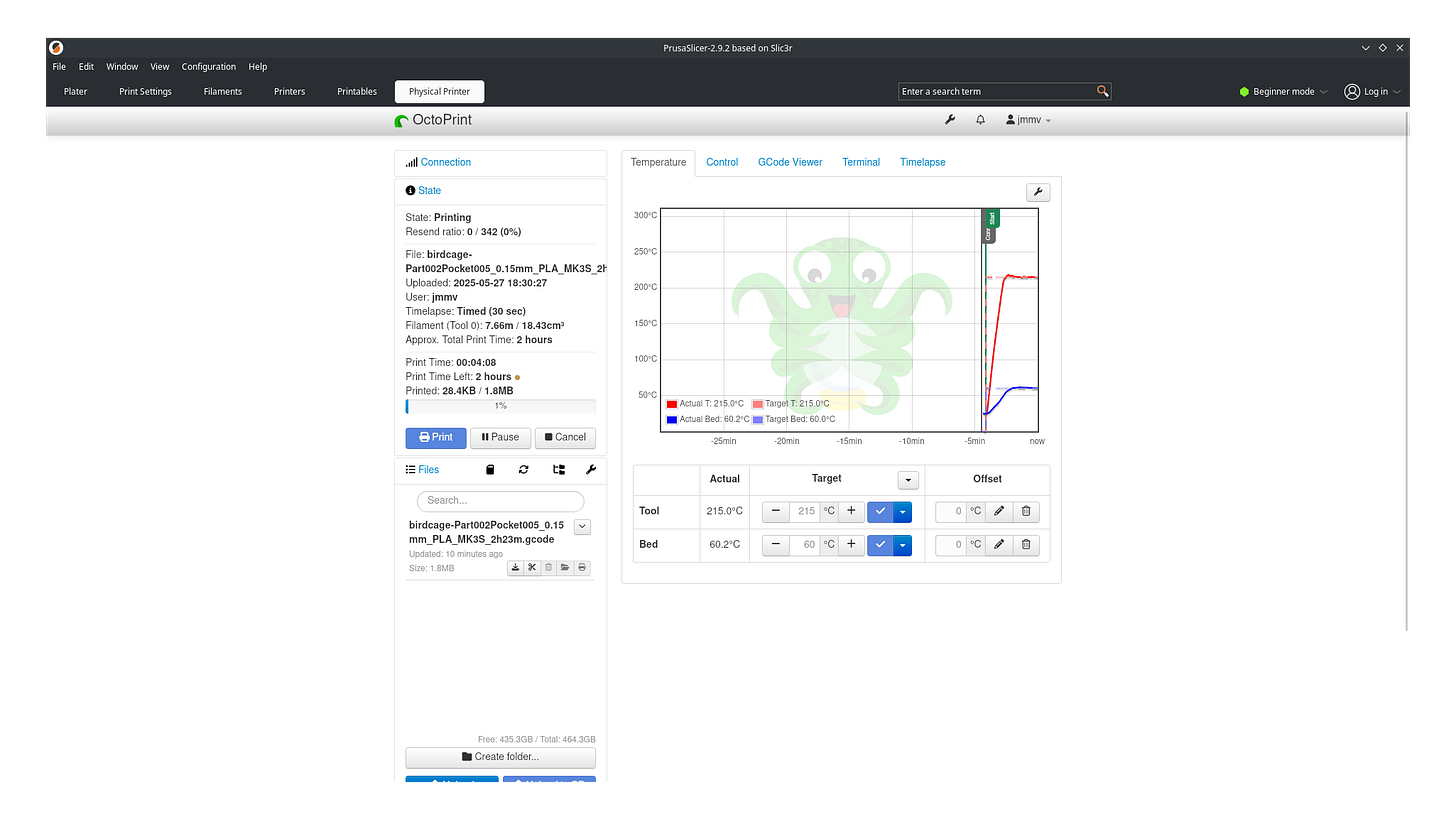Screen dimensions: 1456x837
Task: Open the Edit menu
Action: [x=87, y=67]
